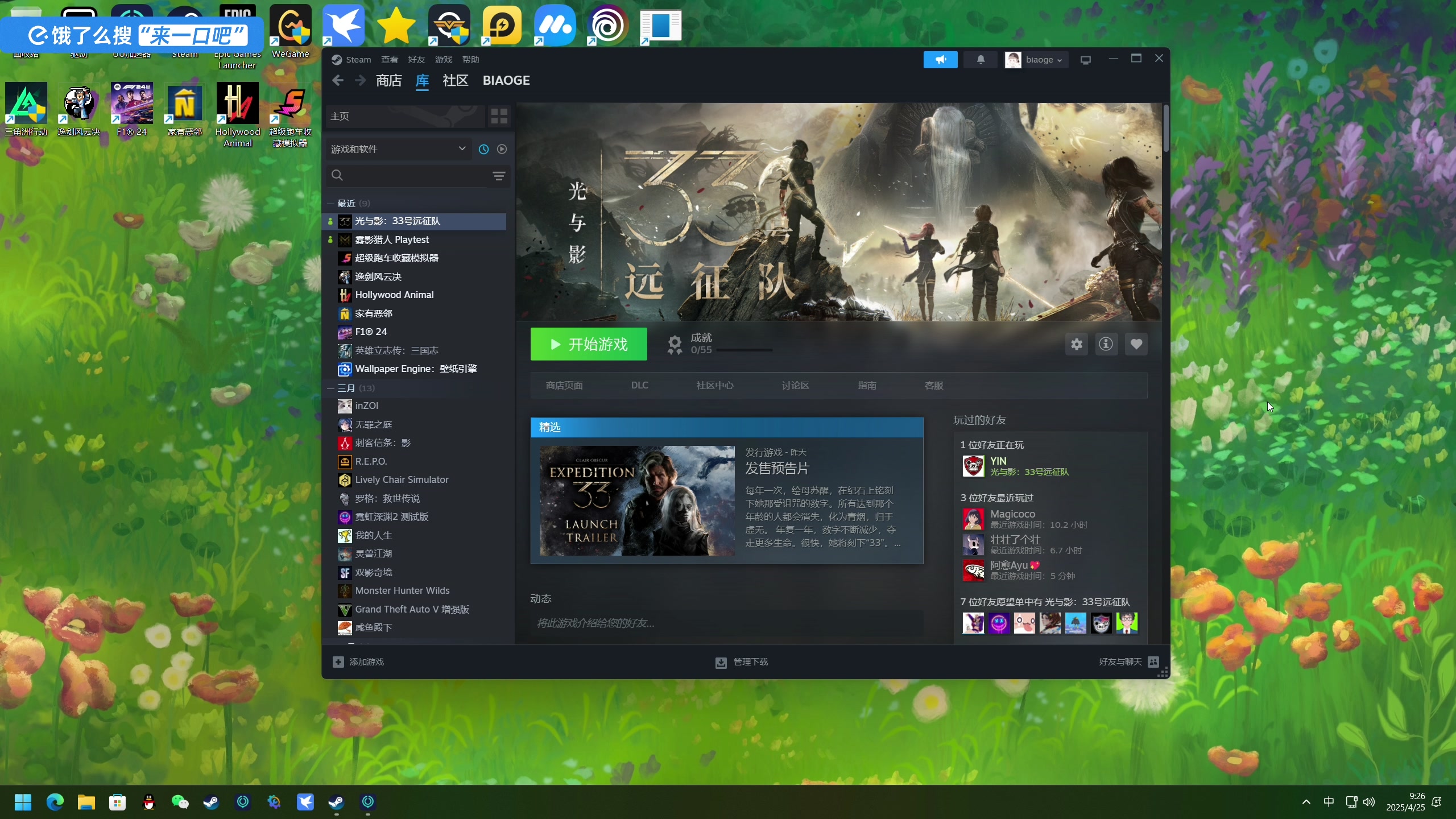Click the achievements progress bar
The height and width of the screenshot is (819, 1456).
pos(744,350)
